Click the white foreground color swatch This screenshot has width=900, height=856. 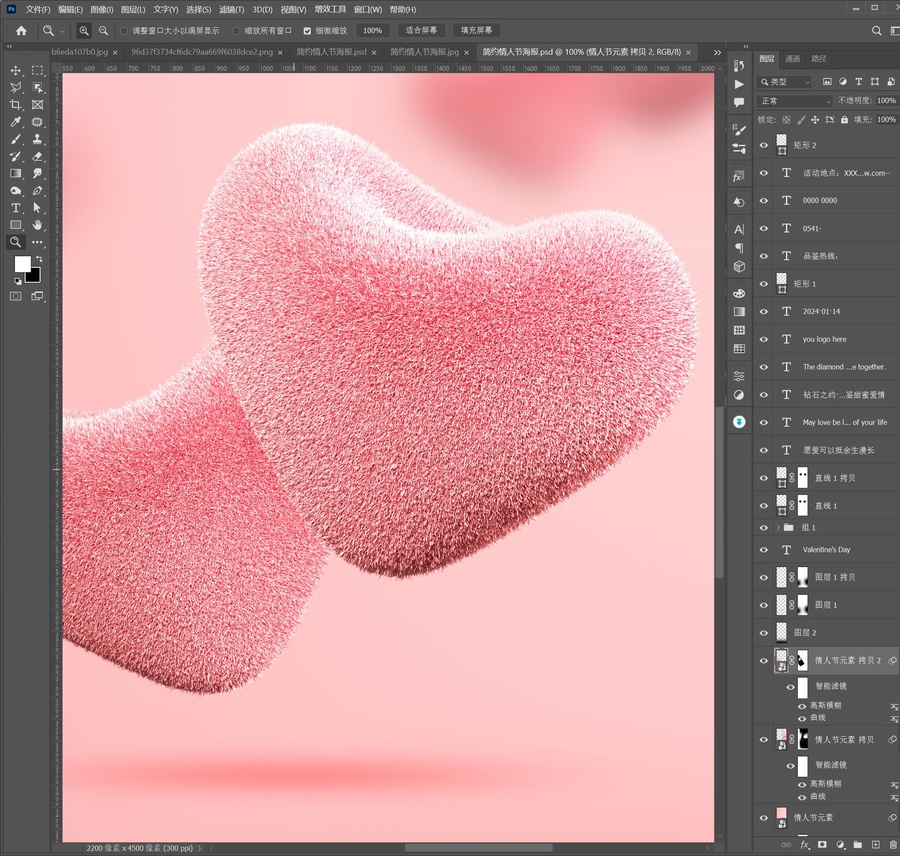point(22,264)
